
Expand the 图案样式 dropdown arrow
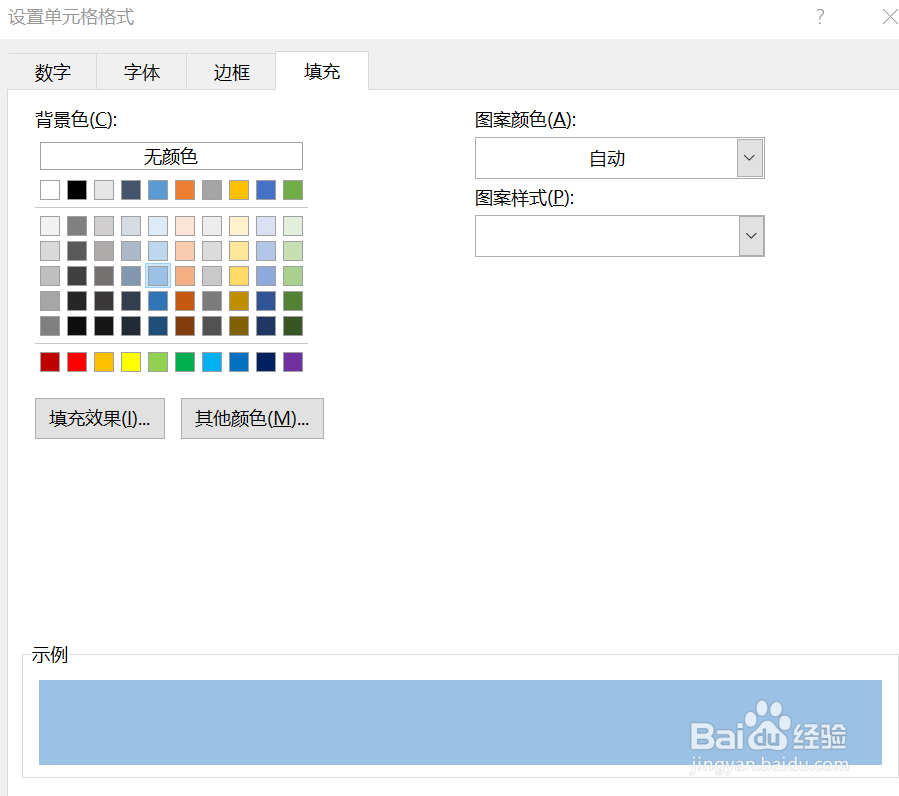click(751, 236)
